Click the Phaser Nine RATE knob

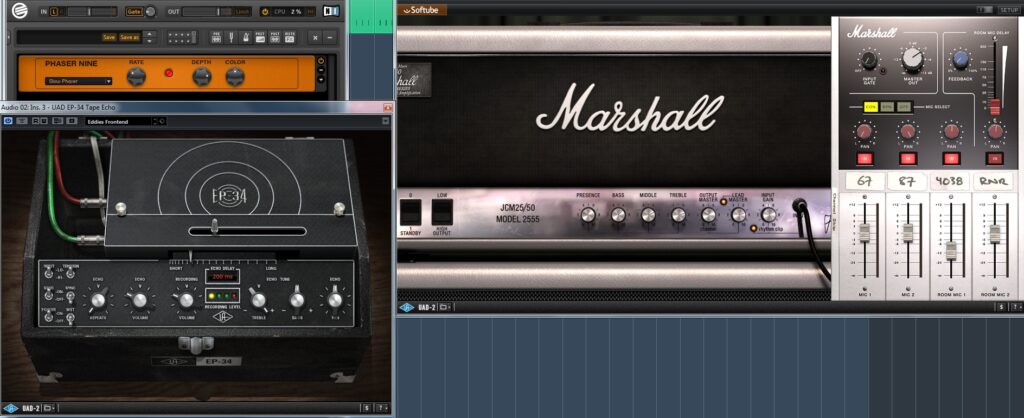[136, 76]
